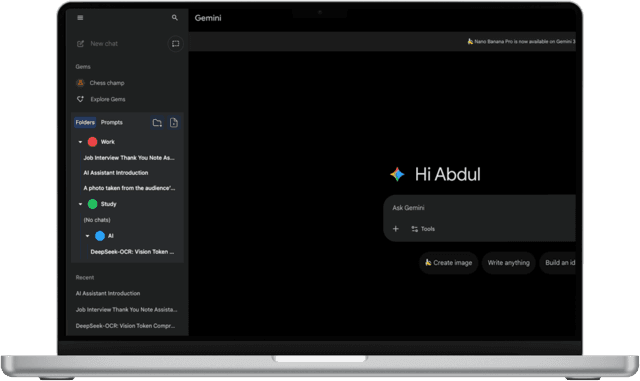Click the red Work folder color dot
Image resolution: width=640 pixels, height=381 pixels.
[93, 142]
